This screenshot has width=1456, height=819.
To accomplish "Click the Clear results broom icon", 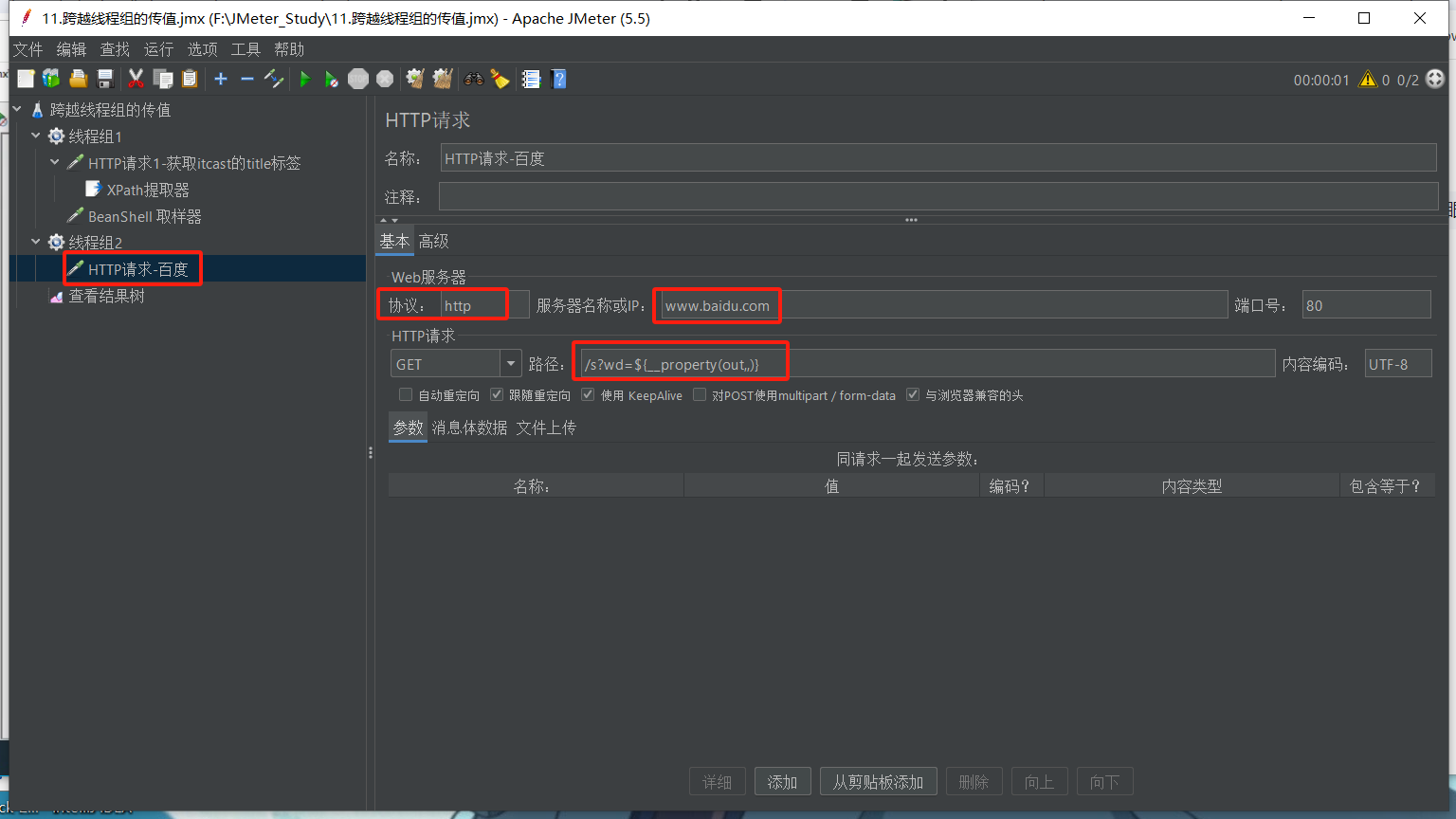I will coord(415,79).
